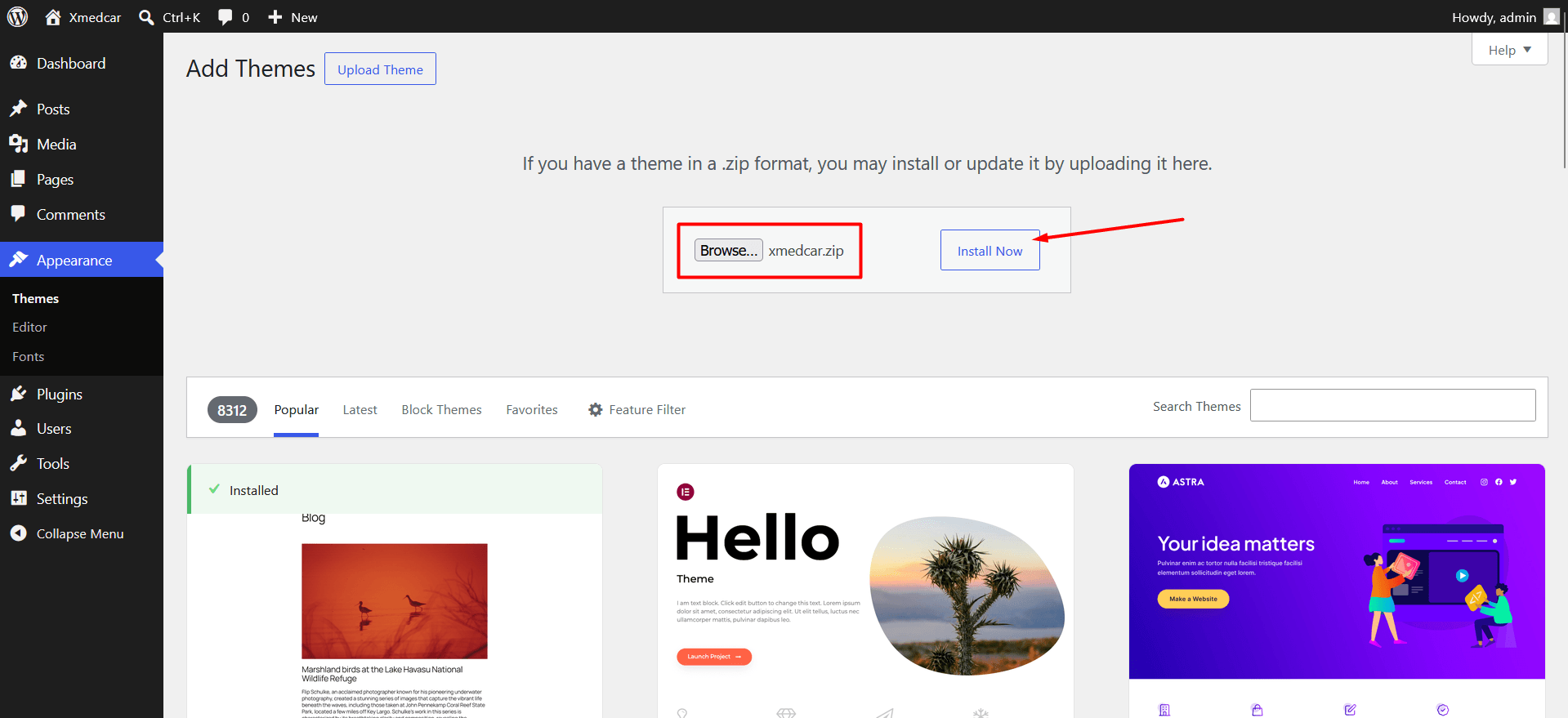1568x718 pixels.
Task: Switch to the Block Themes tab
Action: point(441,409)
